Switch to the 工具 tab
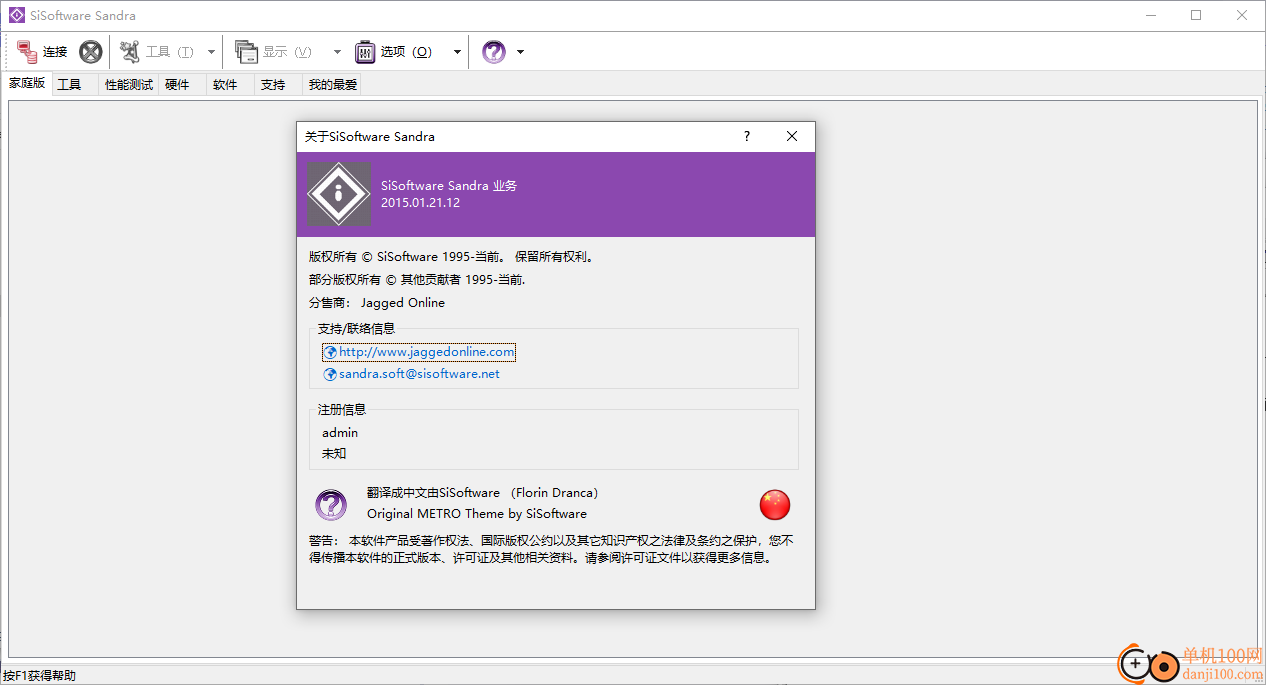Screen dimensions: 1266x685 tap(69, 85)
